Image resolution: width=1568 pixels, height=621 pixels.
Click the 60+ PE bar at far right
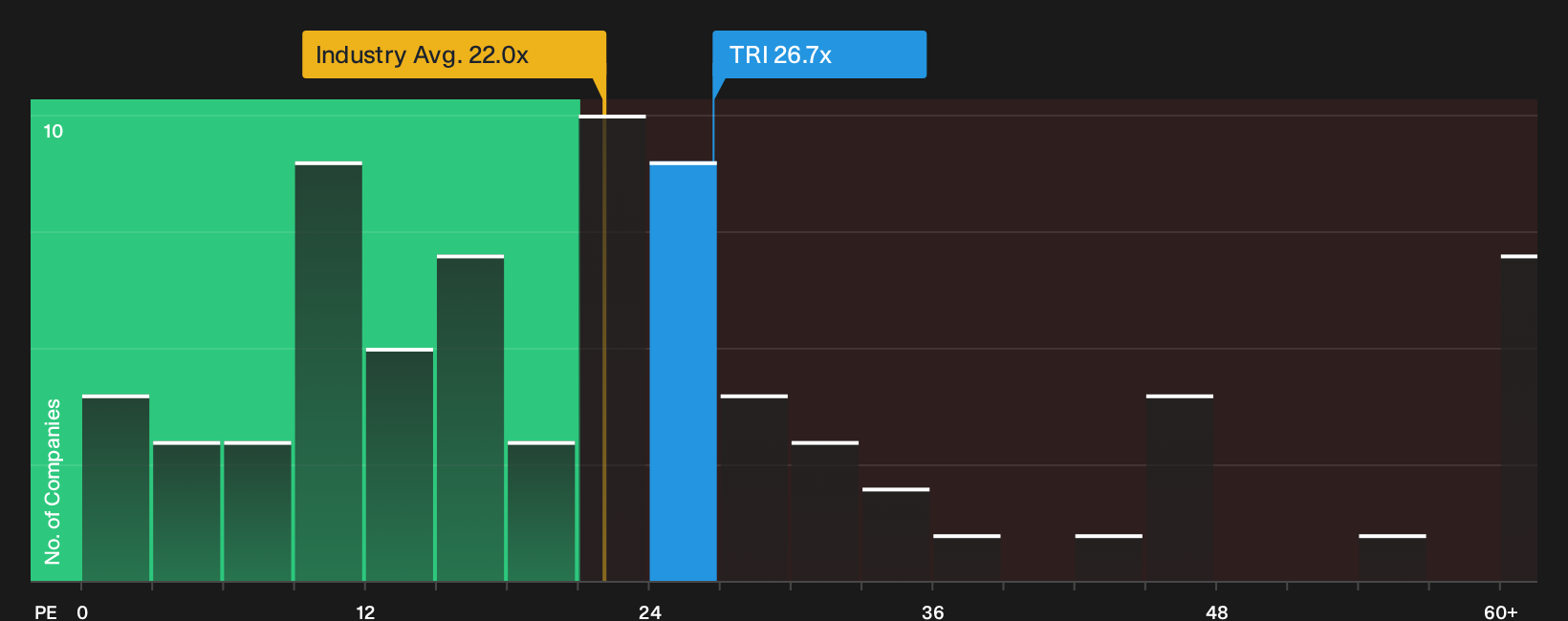[1519, 418]
